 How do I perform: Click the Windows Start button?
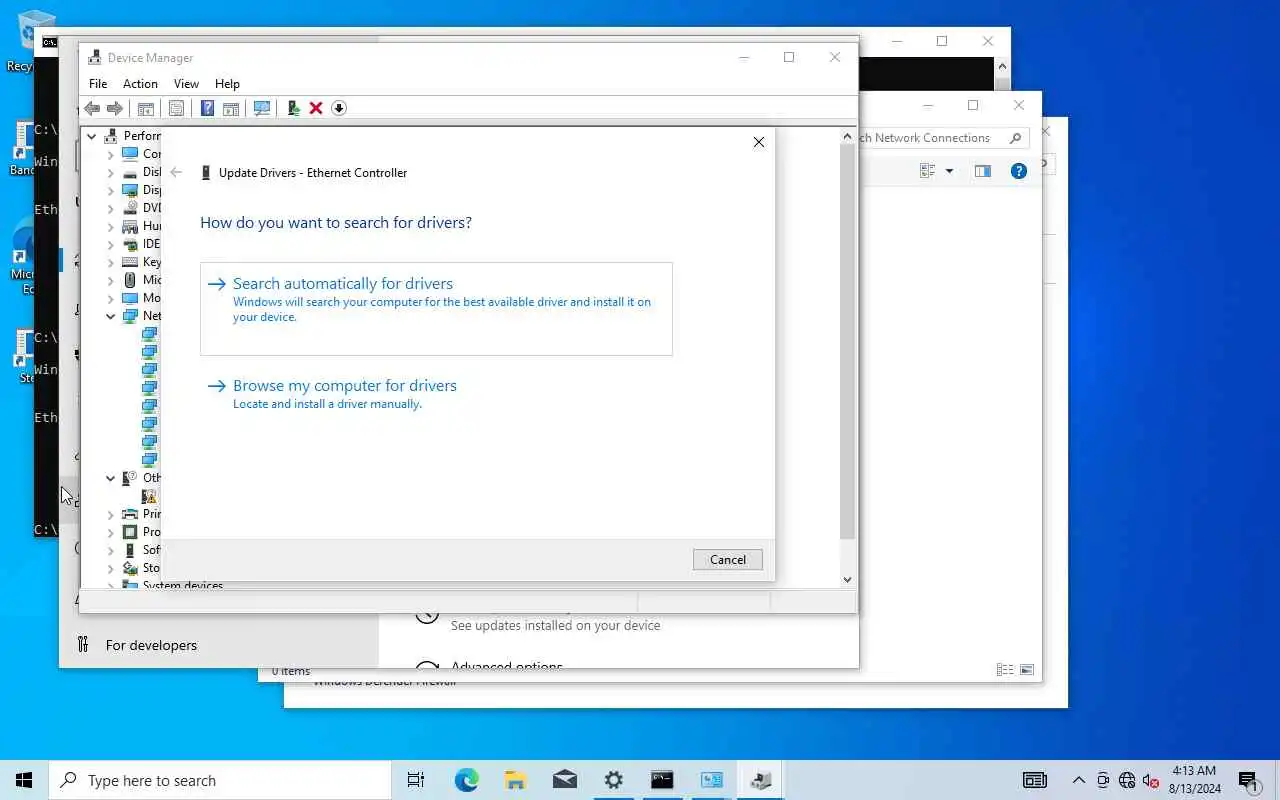[x=24, y=780]
